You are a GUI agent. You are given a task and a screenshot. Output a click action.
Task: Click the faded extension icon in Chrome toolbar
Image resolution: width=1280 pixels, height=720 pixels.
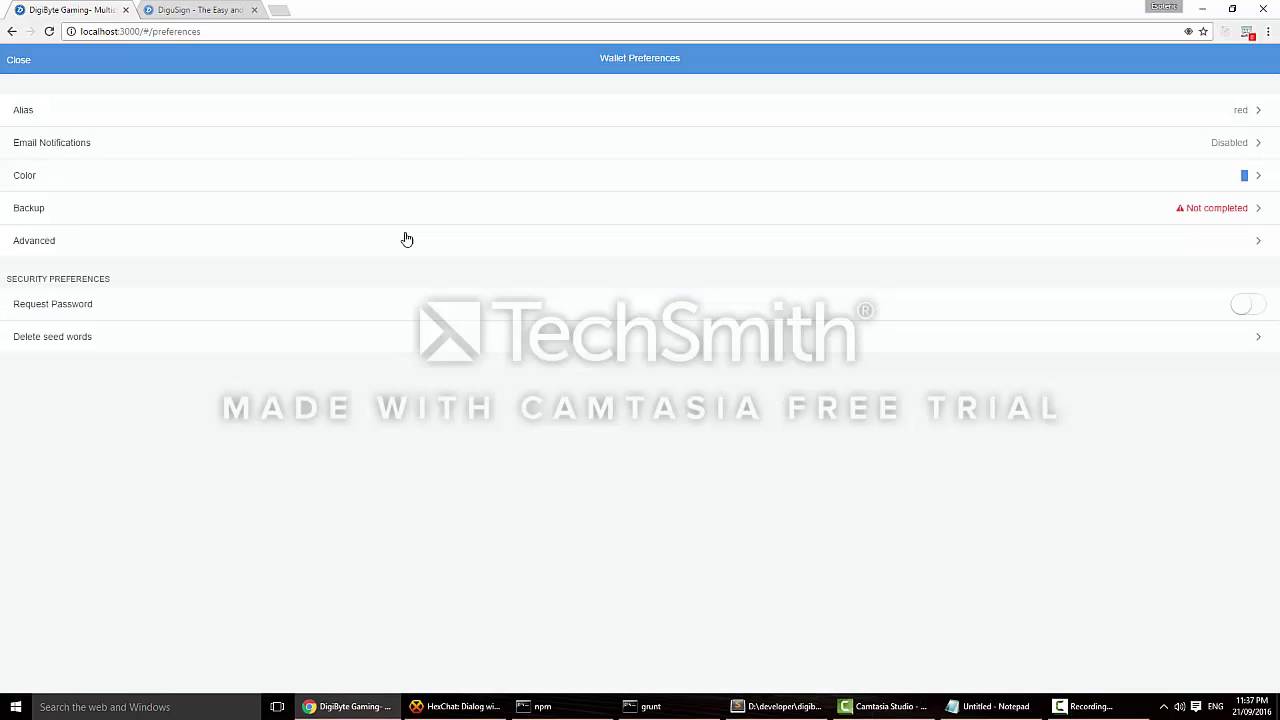coord(1226,31)
